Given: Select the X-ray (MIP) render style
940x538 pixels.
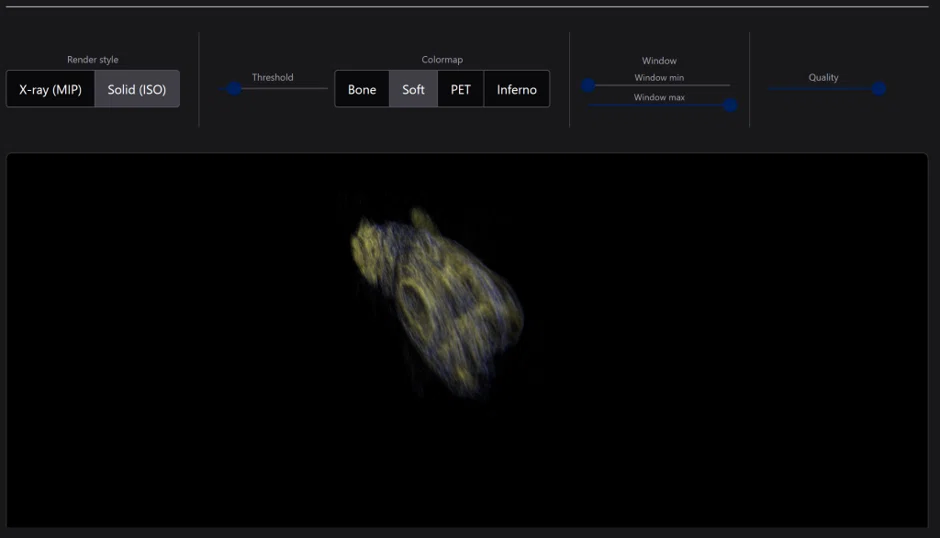Looking at the screenshot, I should pyautogui.click(x=50, y=89).
